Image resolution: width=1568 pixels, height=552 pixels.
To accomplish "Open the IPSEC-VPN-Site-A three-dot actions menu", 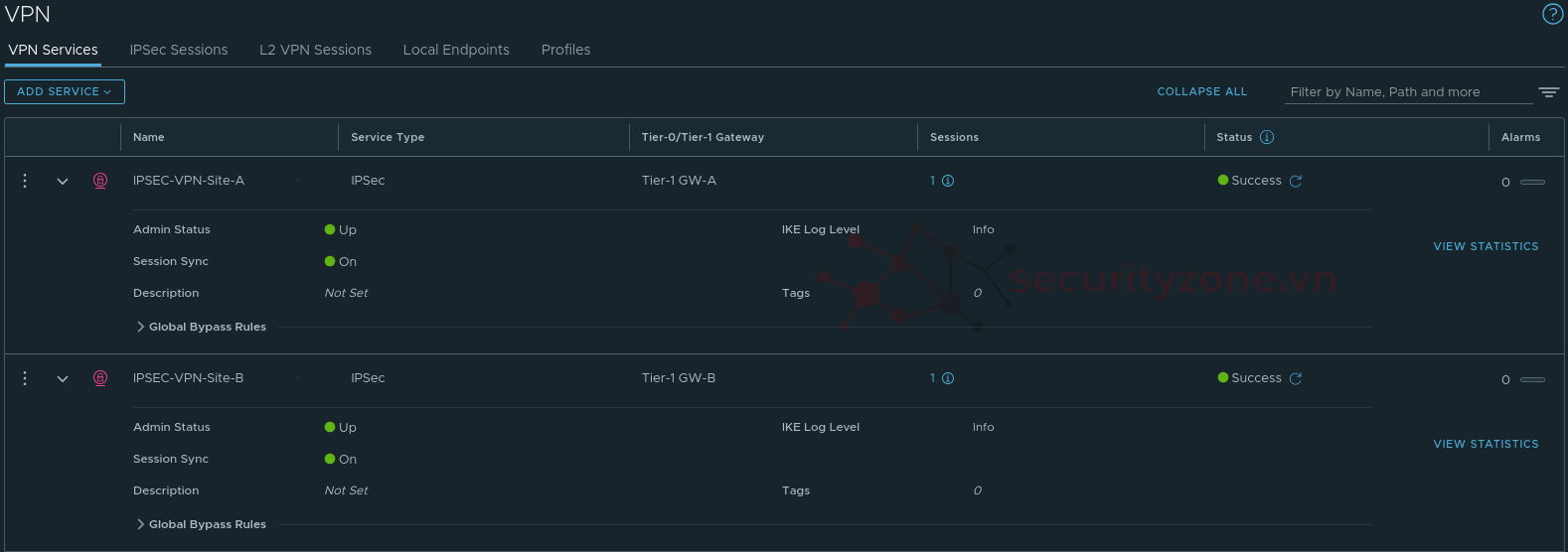I will coord(25,181).
